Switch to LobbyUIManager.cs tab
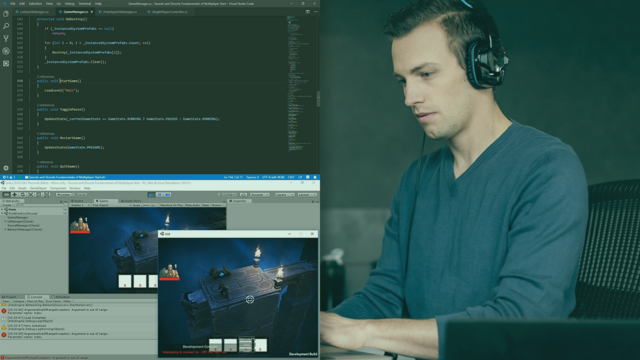The height and width of the screenshot is (360, 640). tap(34, 12)
